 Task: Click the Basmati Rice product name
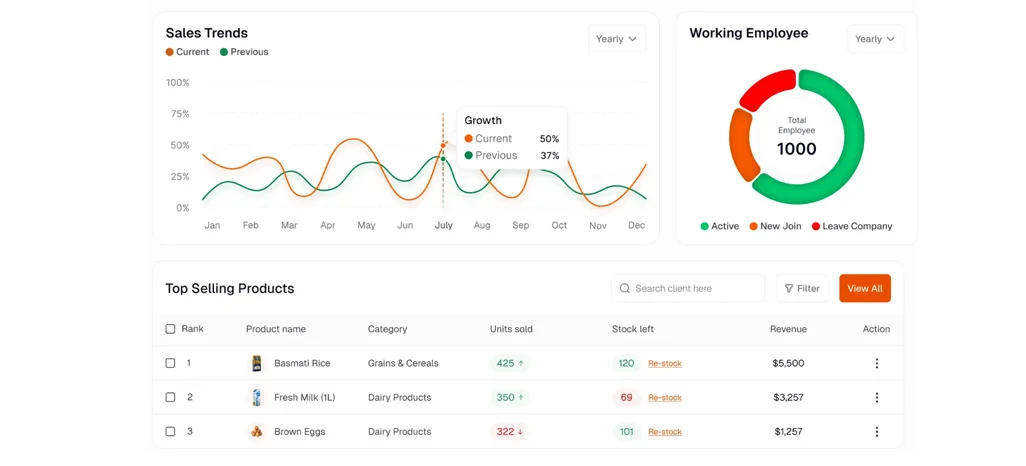click(302, 363)
